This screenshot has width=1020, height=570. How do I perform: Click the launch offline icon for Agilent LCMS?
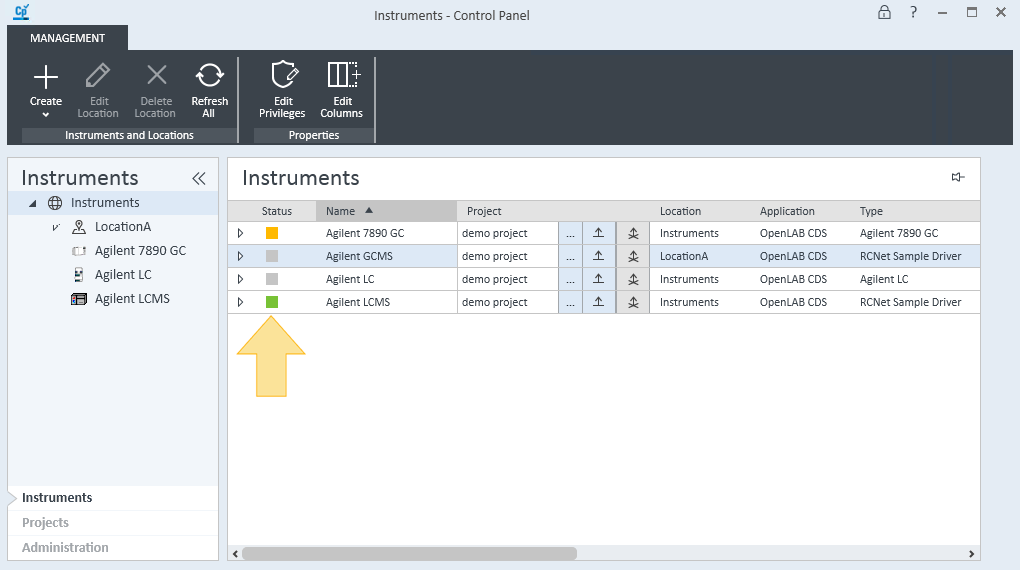point(633,303)
